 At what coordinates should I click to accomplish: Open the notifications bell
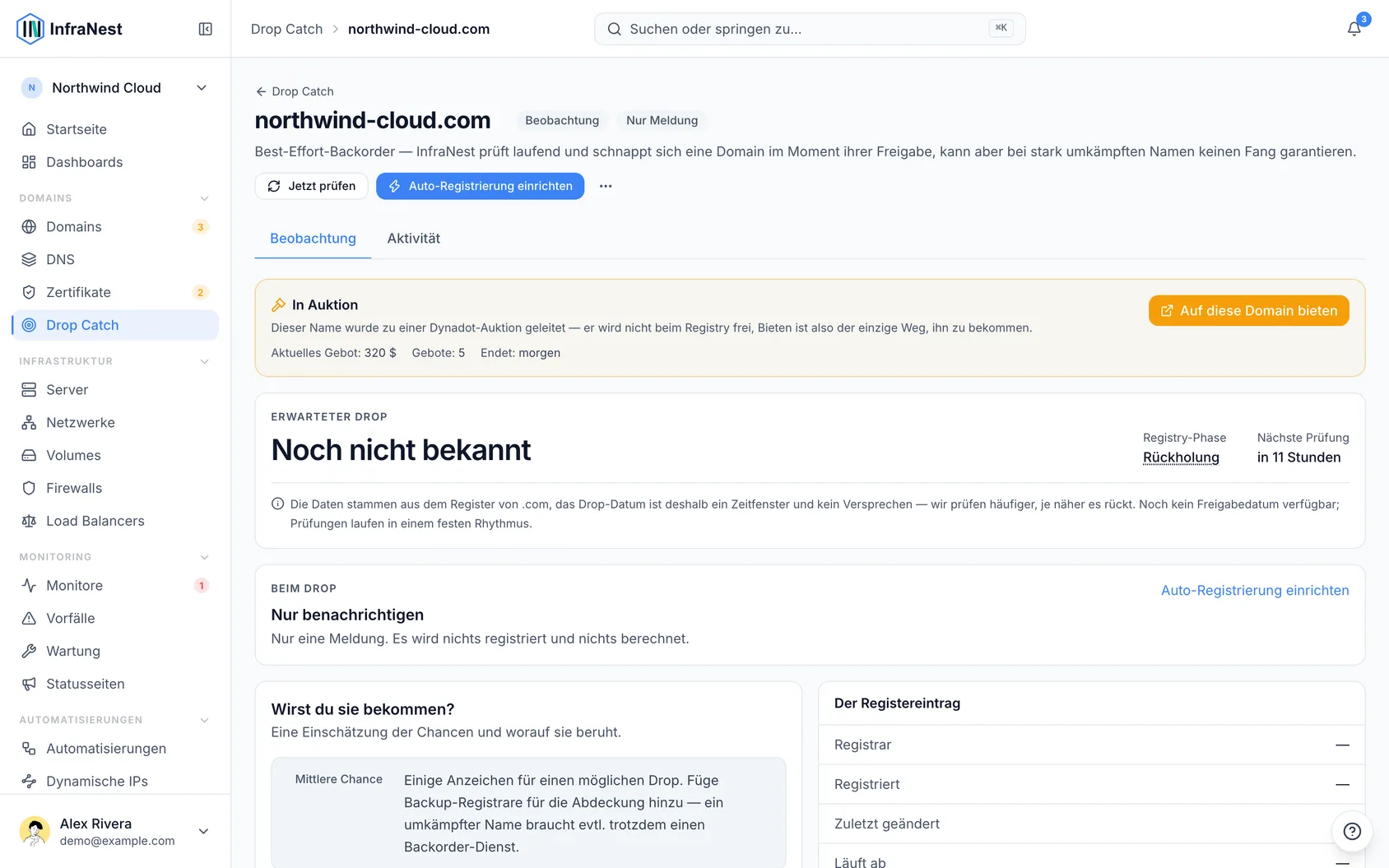(x=1354, y=29)
